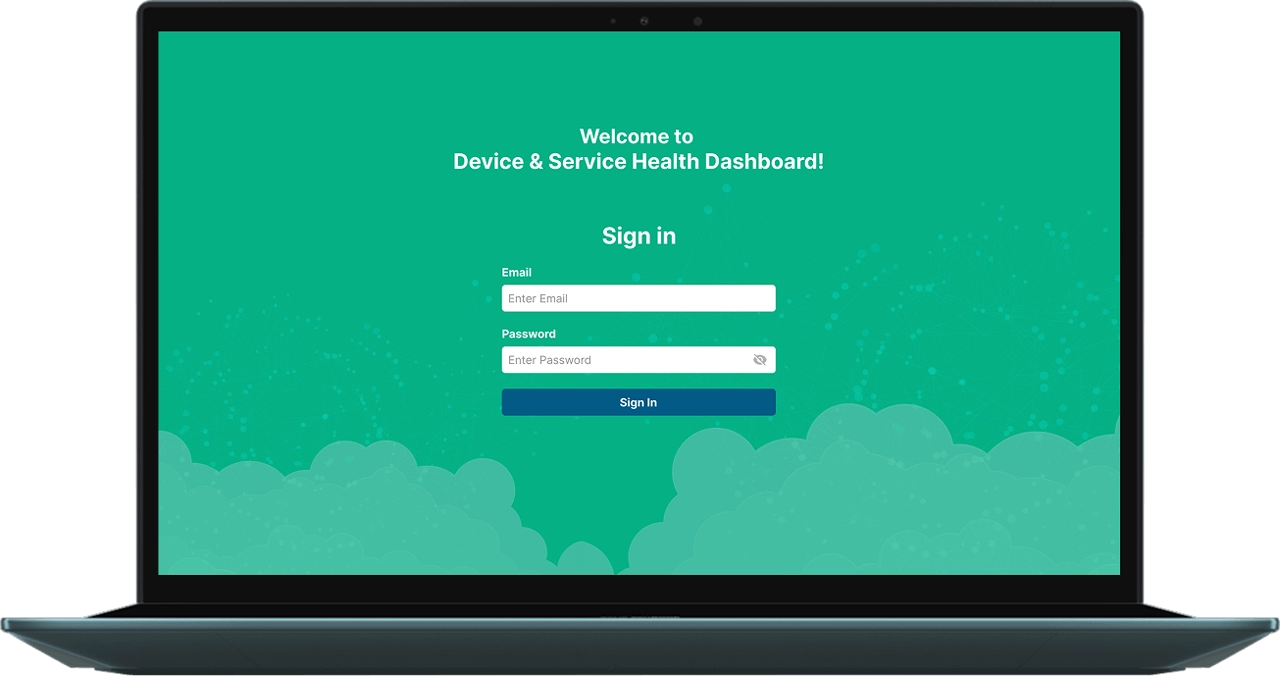Click the exclamation mark ending the dashboard title
This screenshot has width=1280, height=676.
[820, 162]
